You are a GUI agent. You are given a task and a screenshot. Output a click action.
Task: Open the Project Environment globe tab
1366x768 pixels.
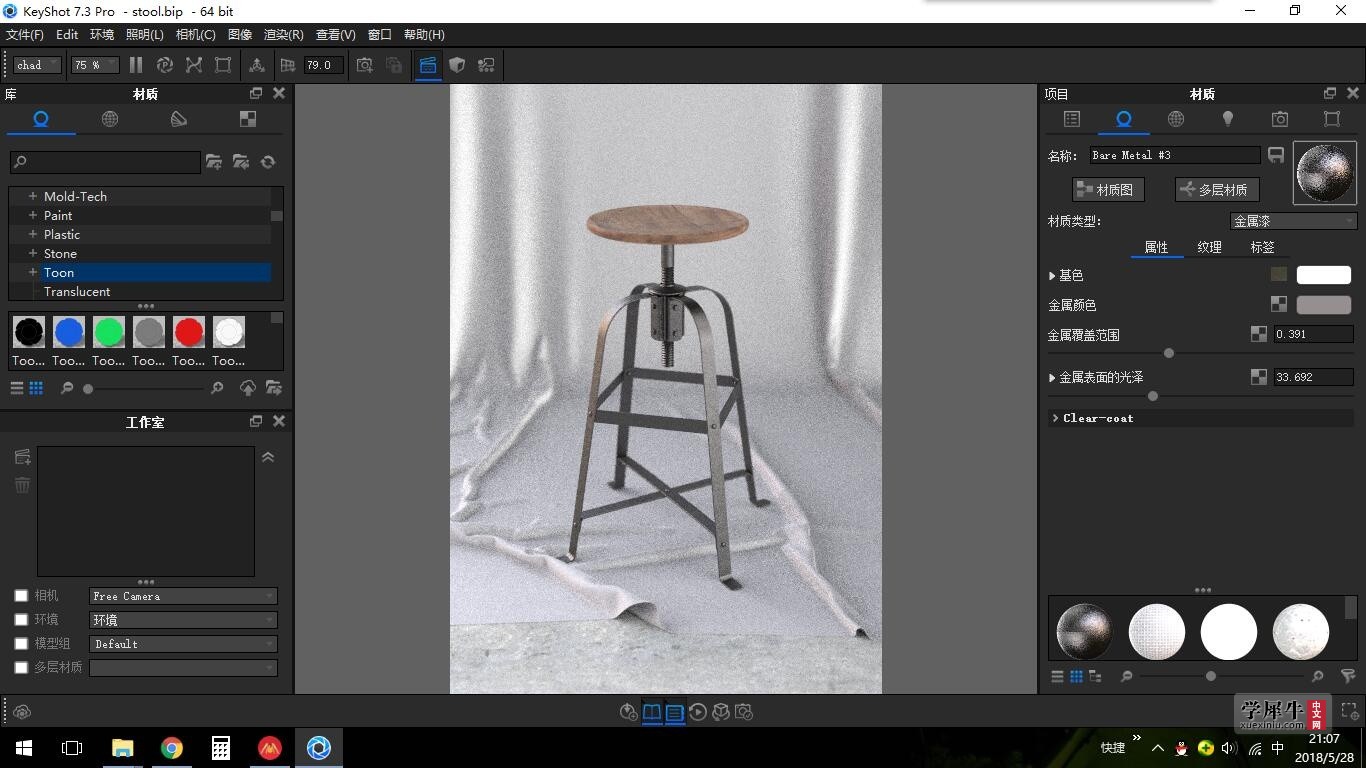pos(1176,119)
